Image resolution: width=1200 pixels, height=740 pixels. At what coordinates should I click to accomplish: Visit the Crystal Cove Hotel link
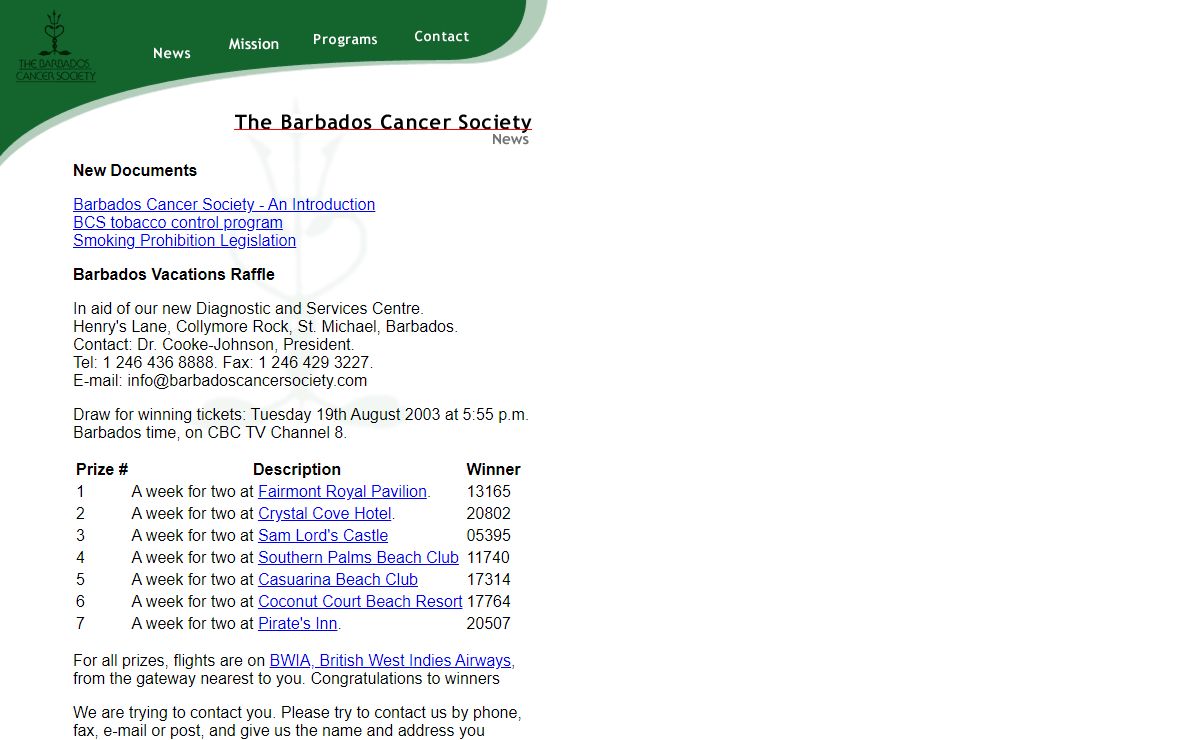pyautogui.click(x=325, y=513)
